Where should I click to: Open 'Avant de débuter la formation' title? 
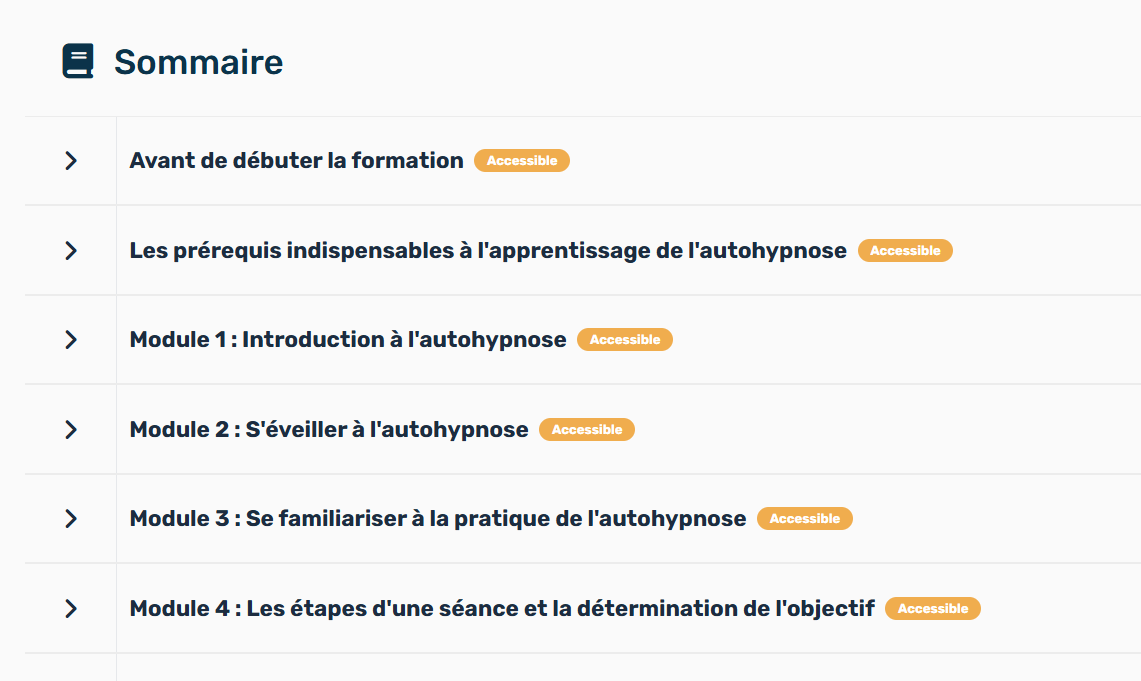(x=296, y=161)
